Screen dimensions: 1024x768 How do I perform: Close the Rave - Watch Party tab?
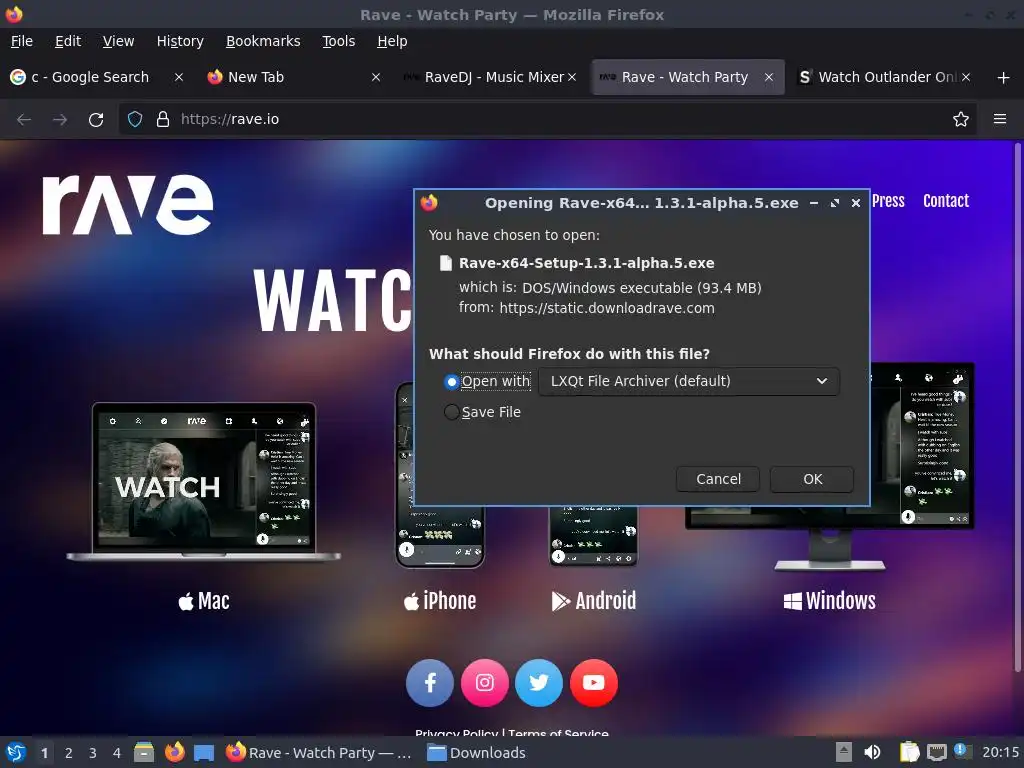coord(769,77)
